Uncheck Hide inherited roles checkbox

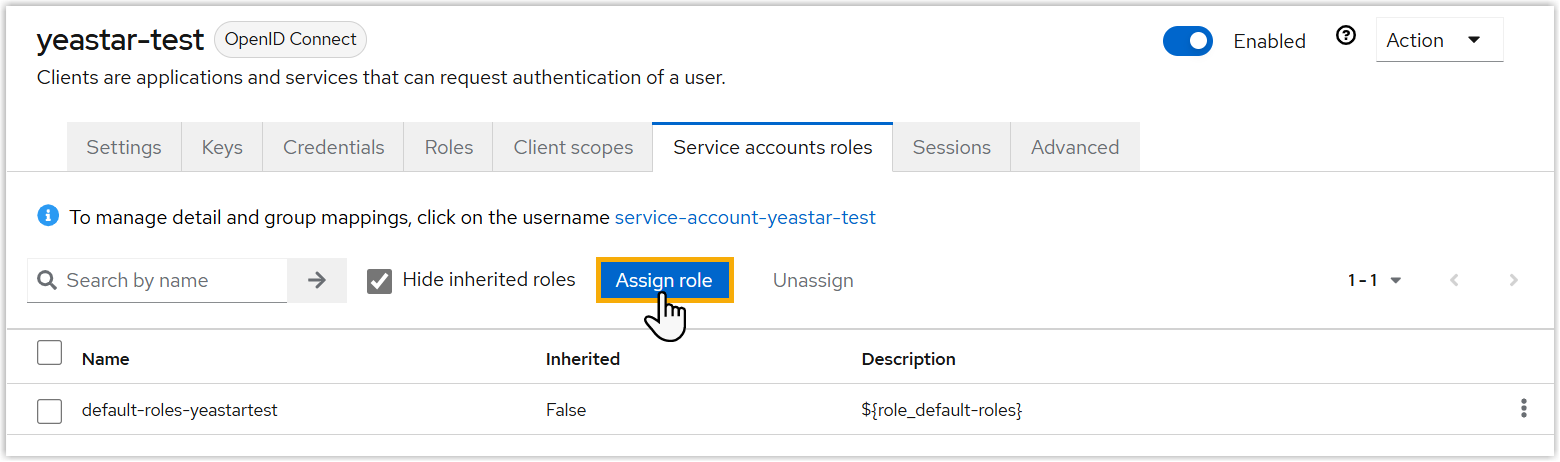click(x=379, y=281)
